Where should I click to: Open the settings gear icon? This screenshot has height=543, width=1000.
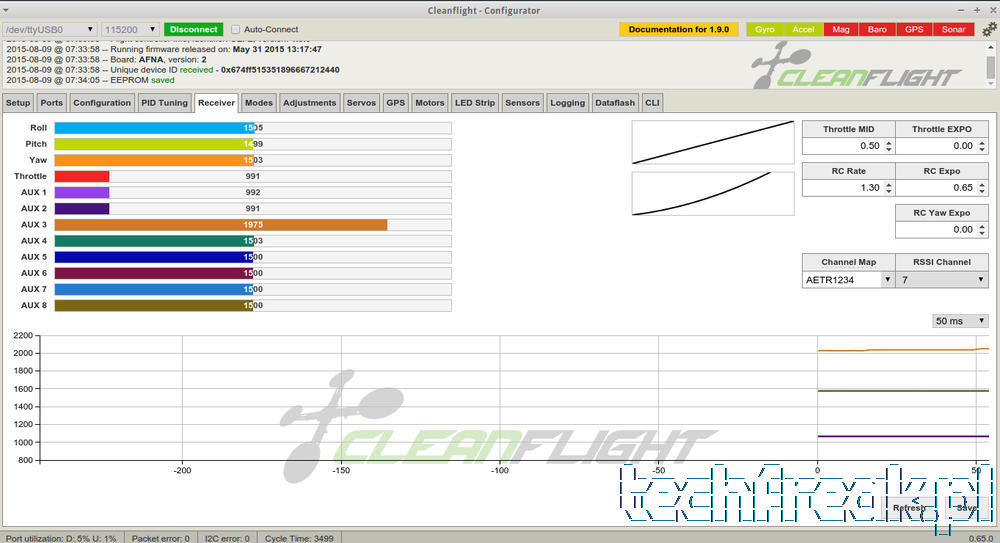point(989,29)
